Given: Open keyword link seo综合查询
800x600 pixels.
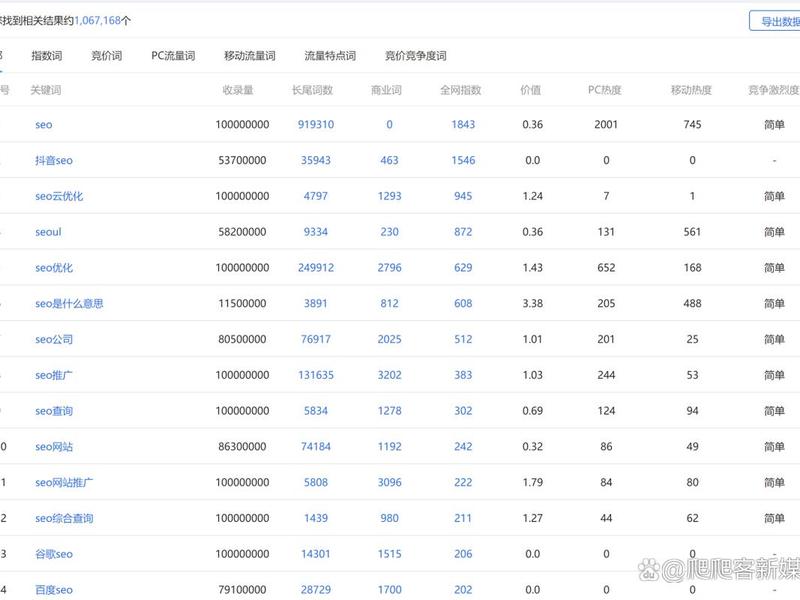Looking at the screenshot, I should (64, 518).
